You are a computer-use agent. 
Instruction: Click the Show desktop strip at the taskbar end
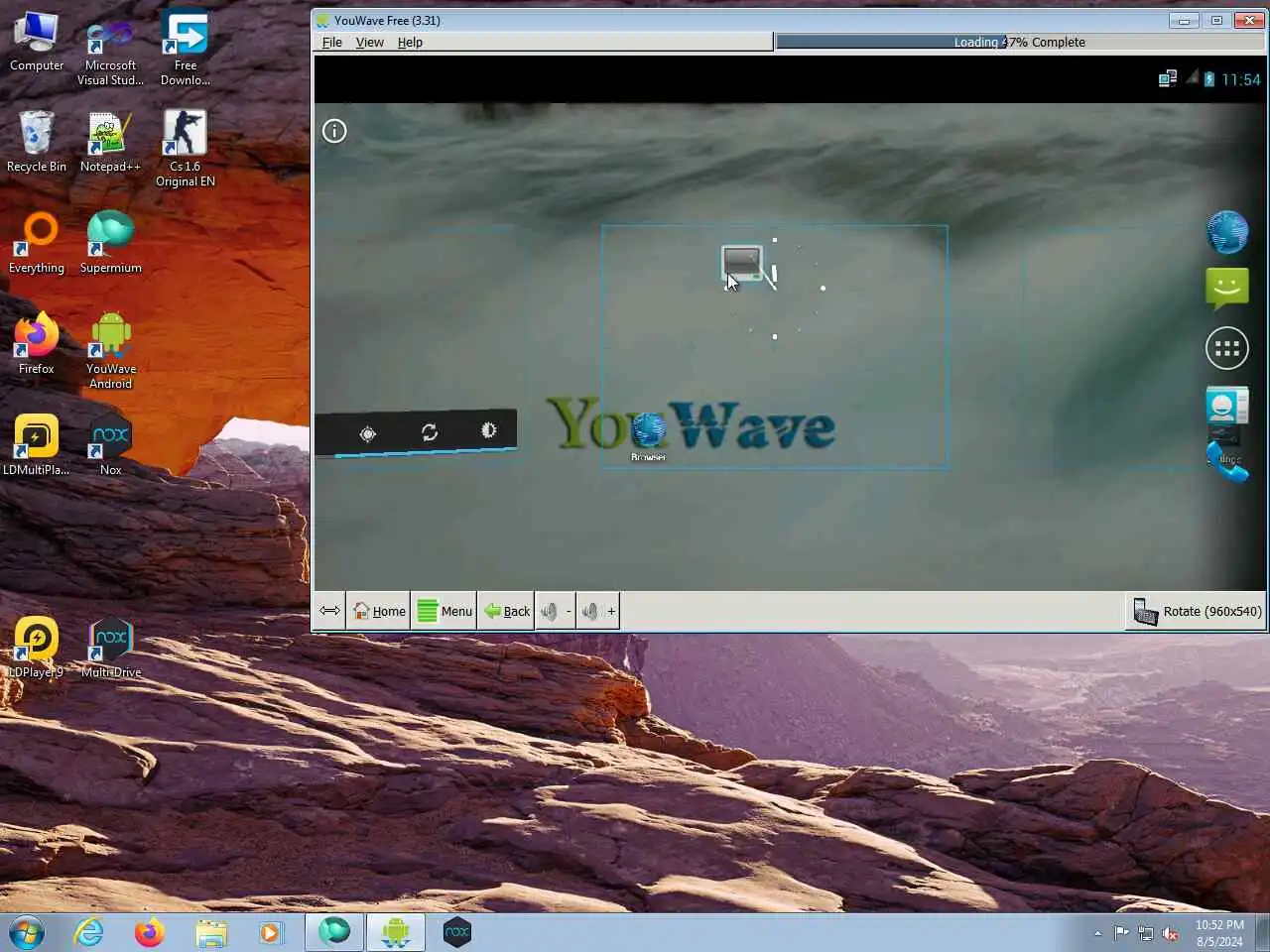click(x=1262, y=932)
